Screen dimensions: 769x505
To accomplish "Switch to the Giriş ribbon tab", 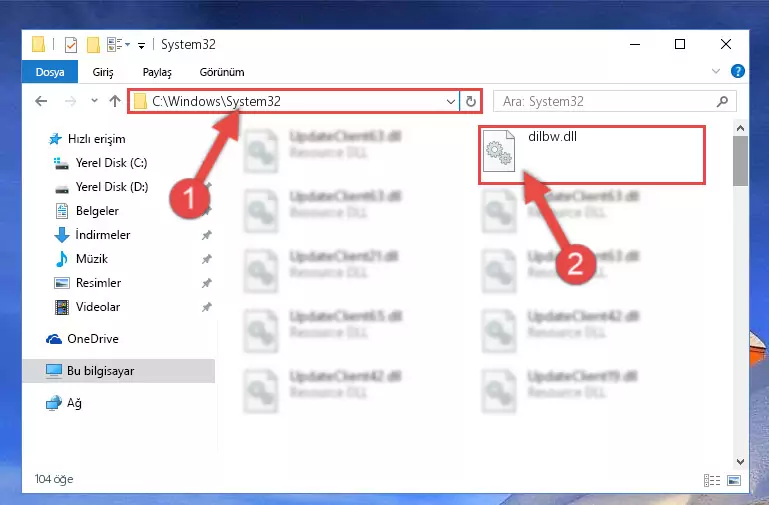I will click(103, 72).
